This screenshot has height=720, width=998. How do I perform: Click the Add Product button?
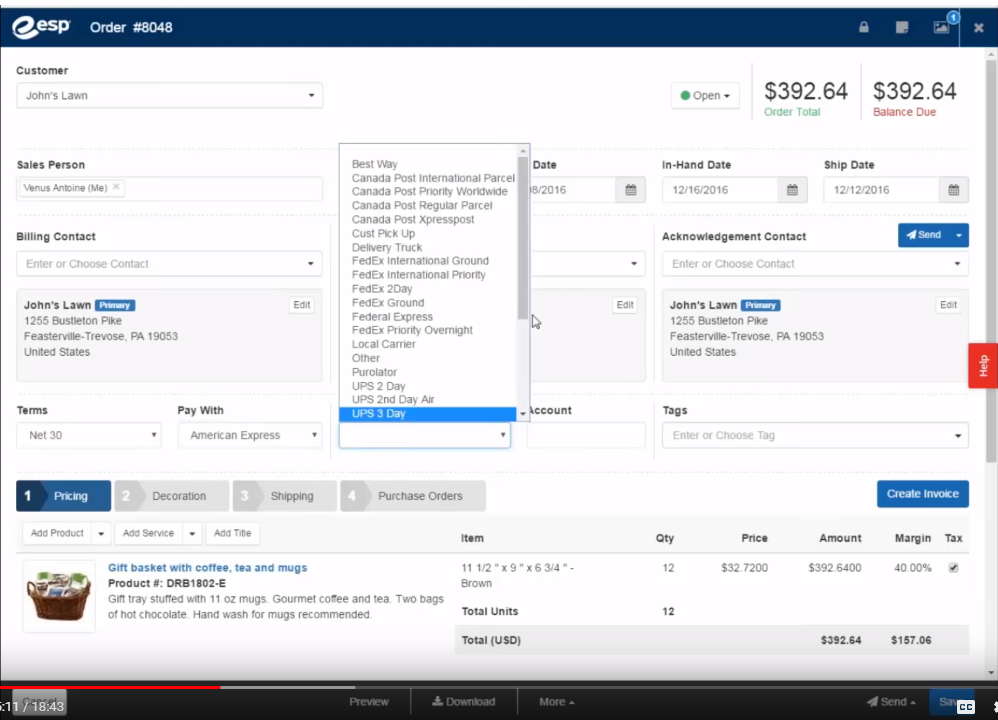pos(57,533)
